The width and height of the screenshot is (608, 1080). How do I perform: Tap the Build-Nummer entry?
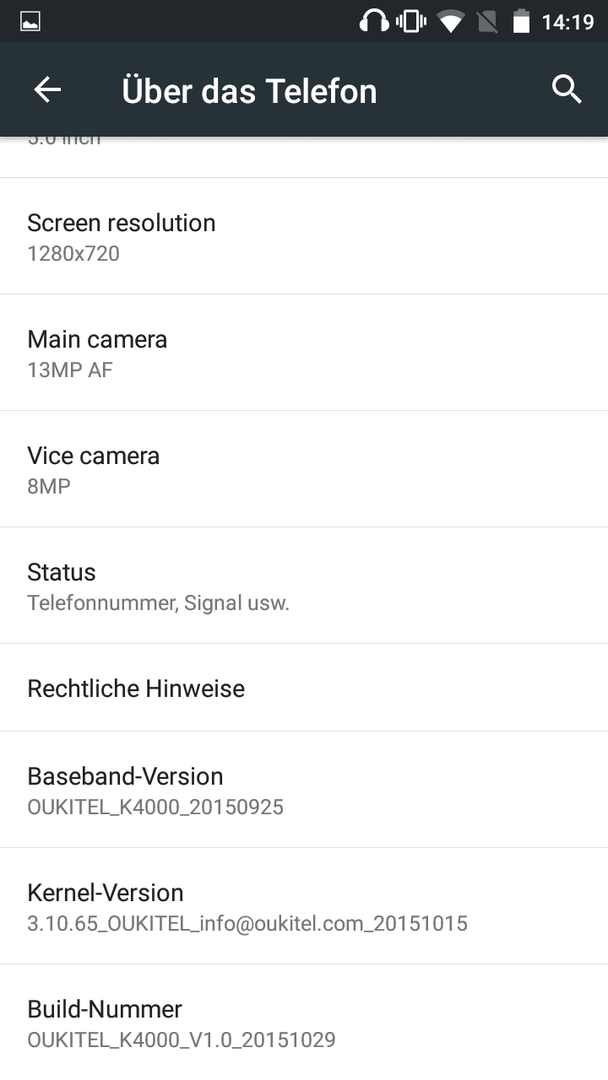[x=304, y=1022]
